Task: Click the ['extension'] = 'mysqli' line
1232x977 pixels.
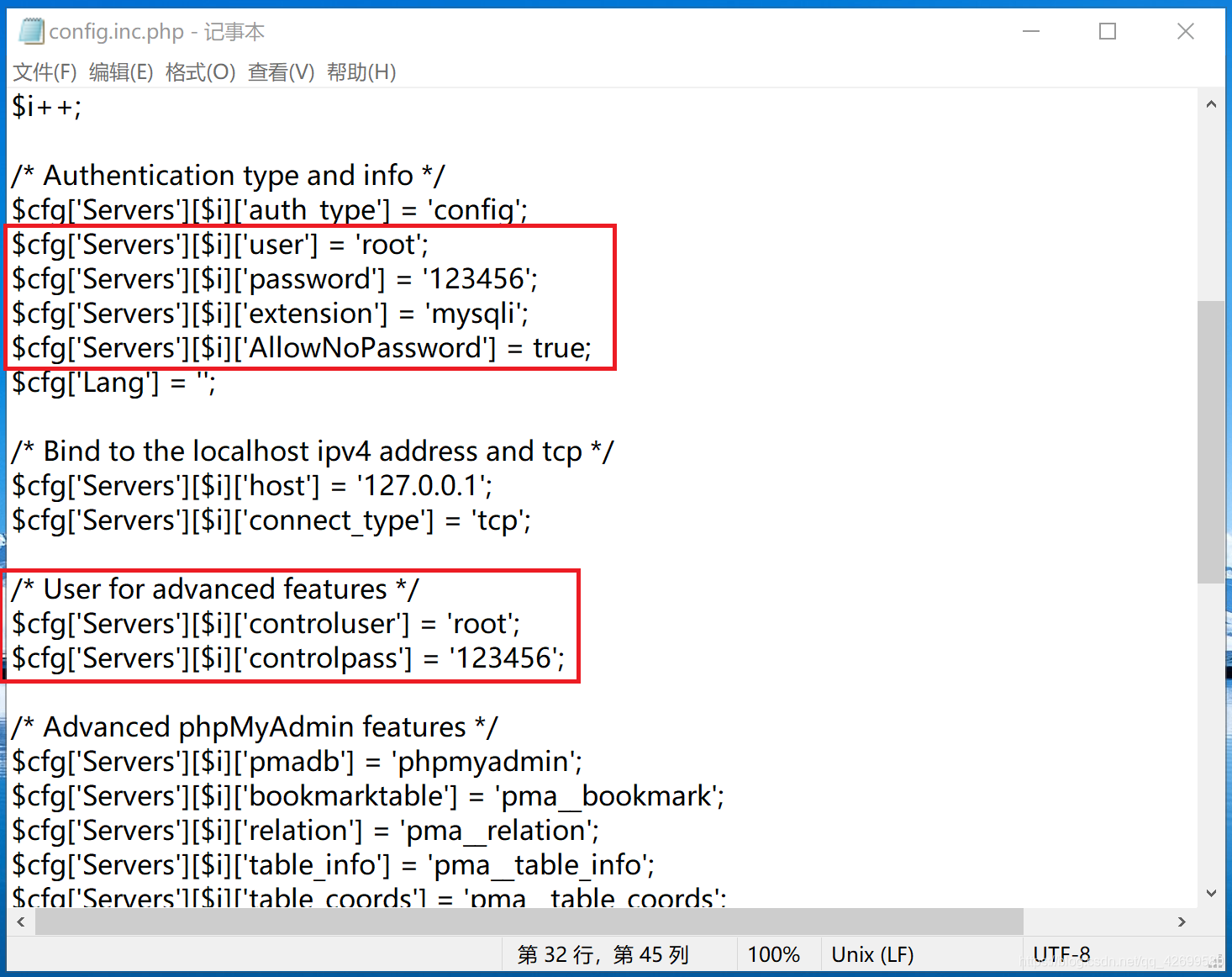Action: [x=271, y=314]
